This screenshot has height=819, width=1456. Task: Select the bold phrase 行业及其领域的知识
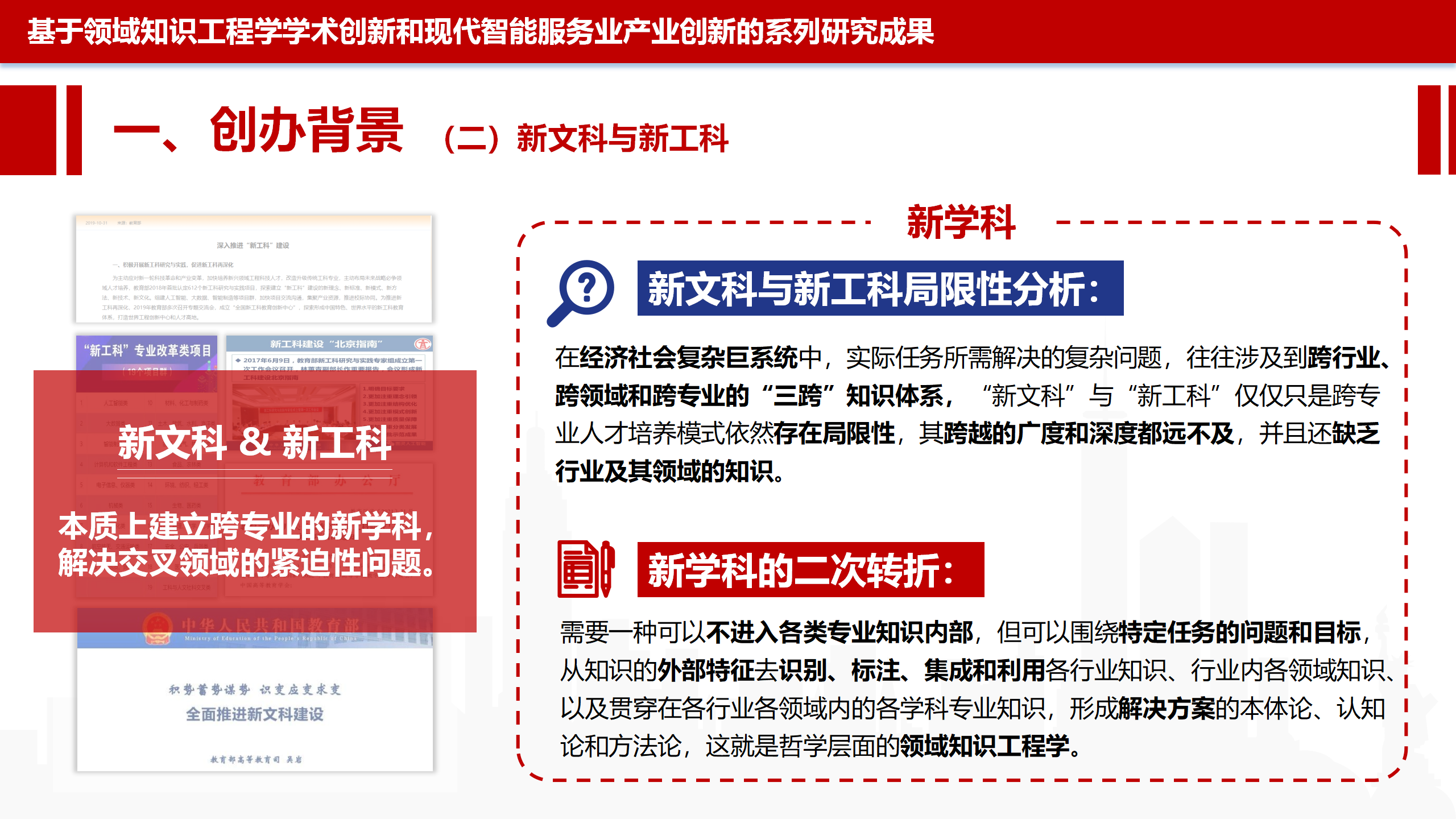click(664, 471)
